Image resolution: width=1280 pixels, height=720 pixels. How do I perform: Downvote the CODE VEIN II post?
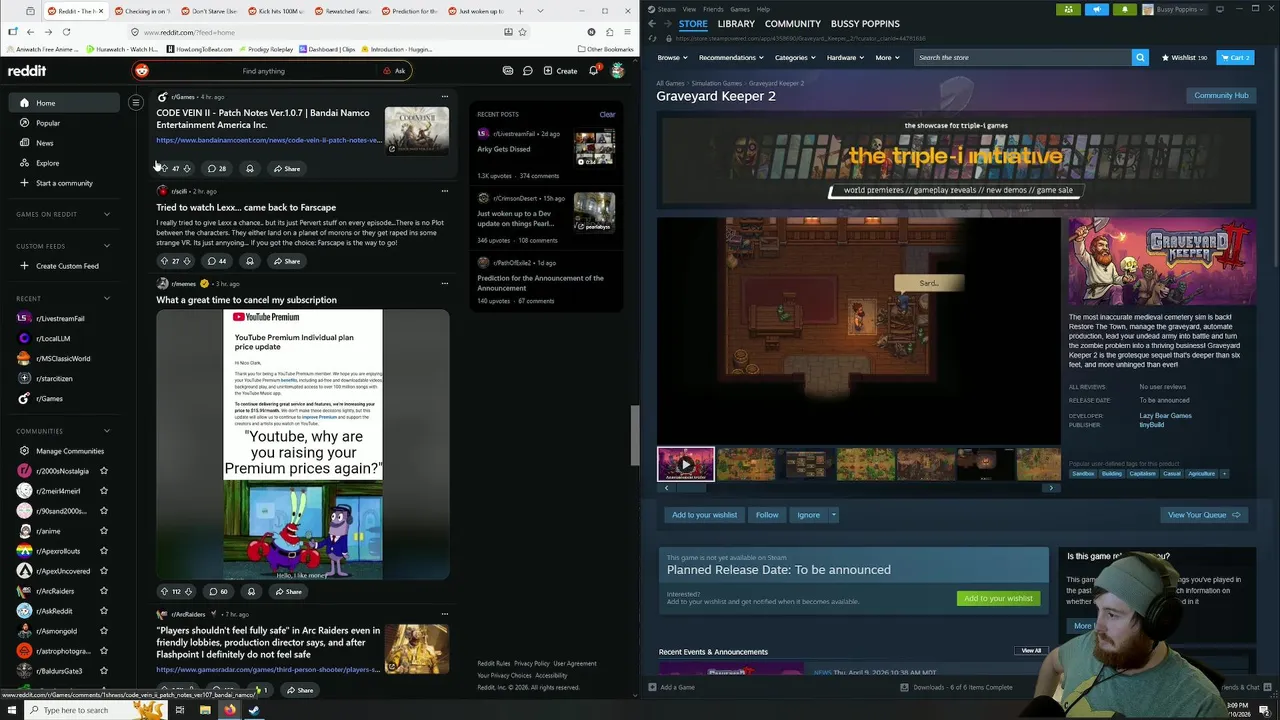coord(187,168)
